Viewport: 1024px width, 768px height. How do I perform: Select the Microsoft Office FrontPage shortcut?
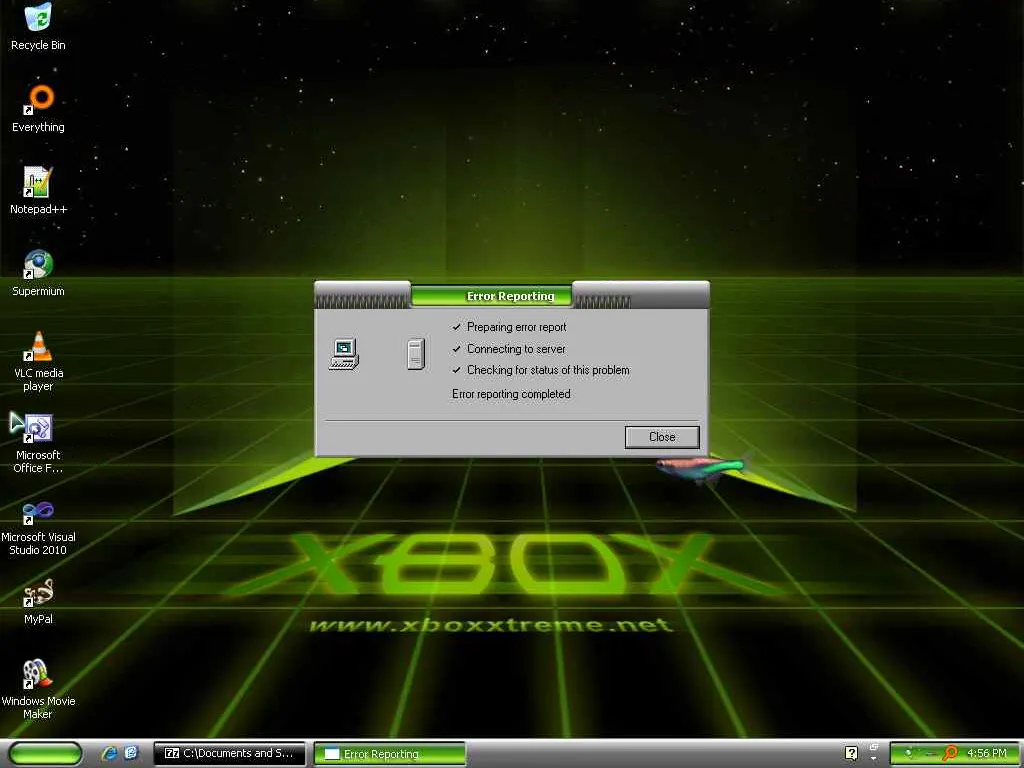(x=38, y=442)
